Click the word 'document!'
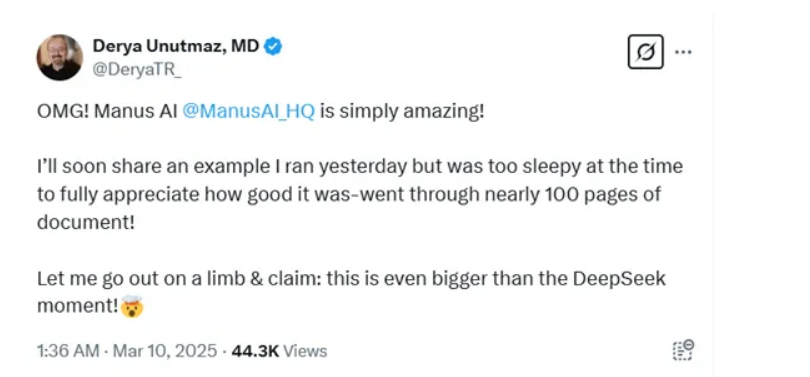 point(86,223)
